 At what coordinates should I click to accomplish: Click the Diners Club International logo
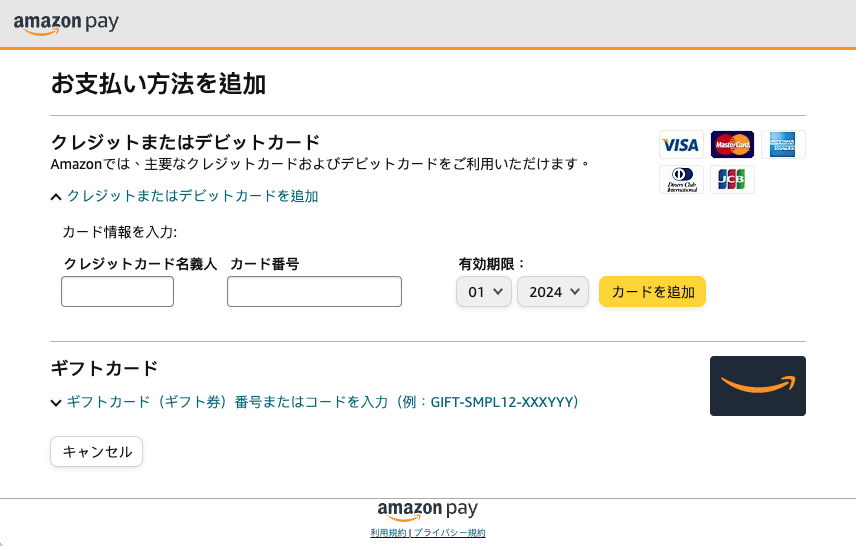point(681,180)
